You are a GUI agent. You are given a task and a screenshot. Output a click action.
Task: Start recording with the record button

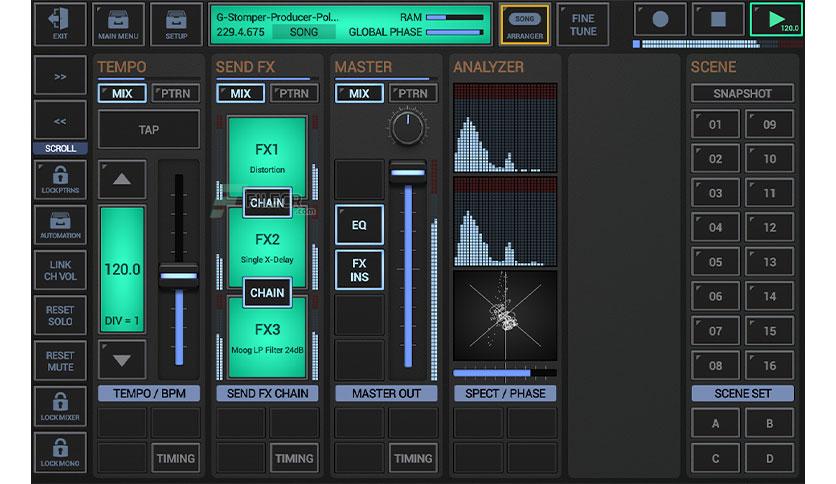tap(660, 20)
